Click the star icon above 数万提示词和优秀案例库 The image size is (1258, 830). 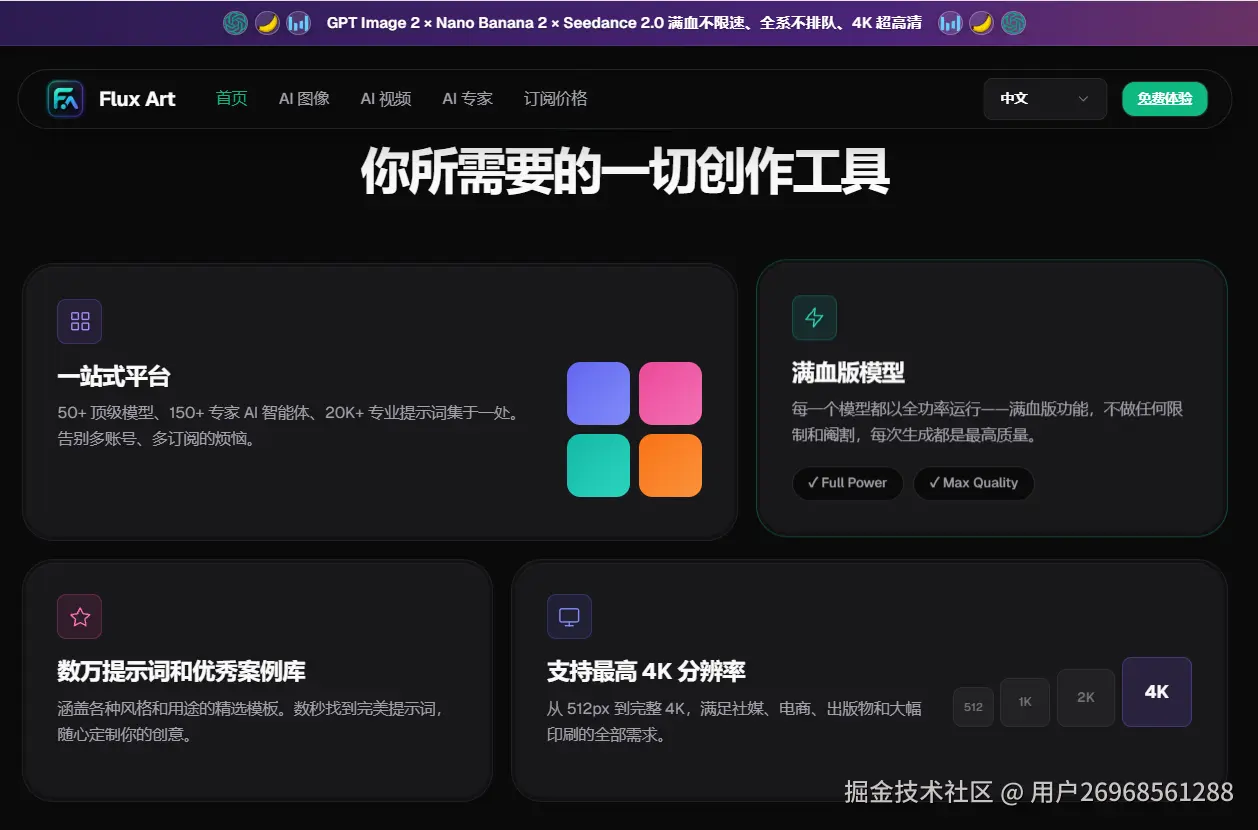point(80,617)
